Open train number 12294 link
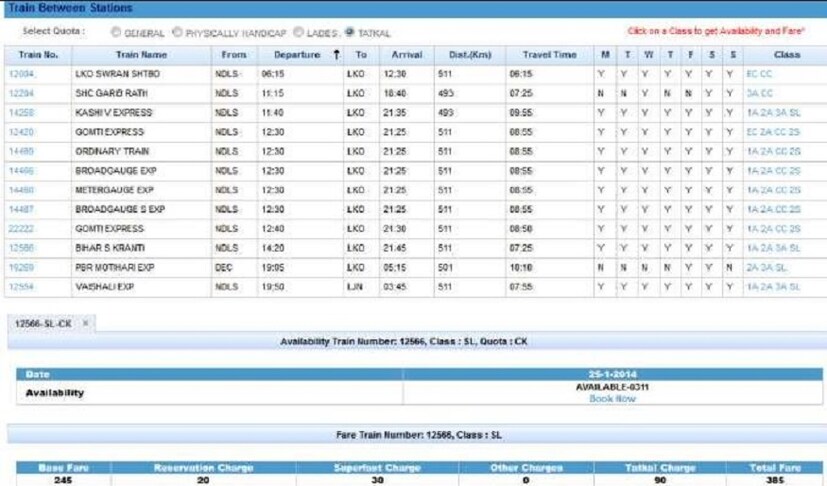 (x=20, y=93)
